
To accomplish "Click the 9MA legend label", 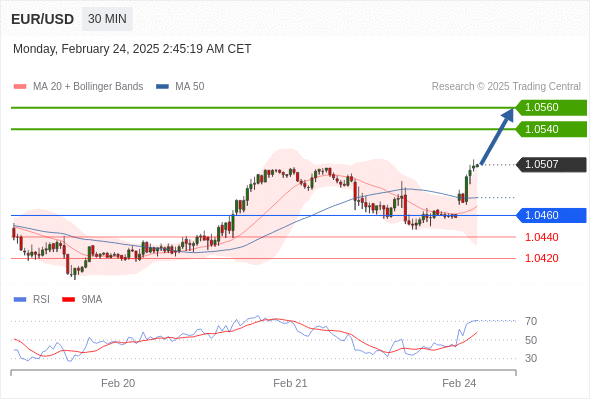I will pyautogui.click(x=92, y=300).
